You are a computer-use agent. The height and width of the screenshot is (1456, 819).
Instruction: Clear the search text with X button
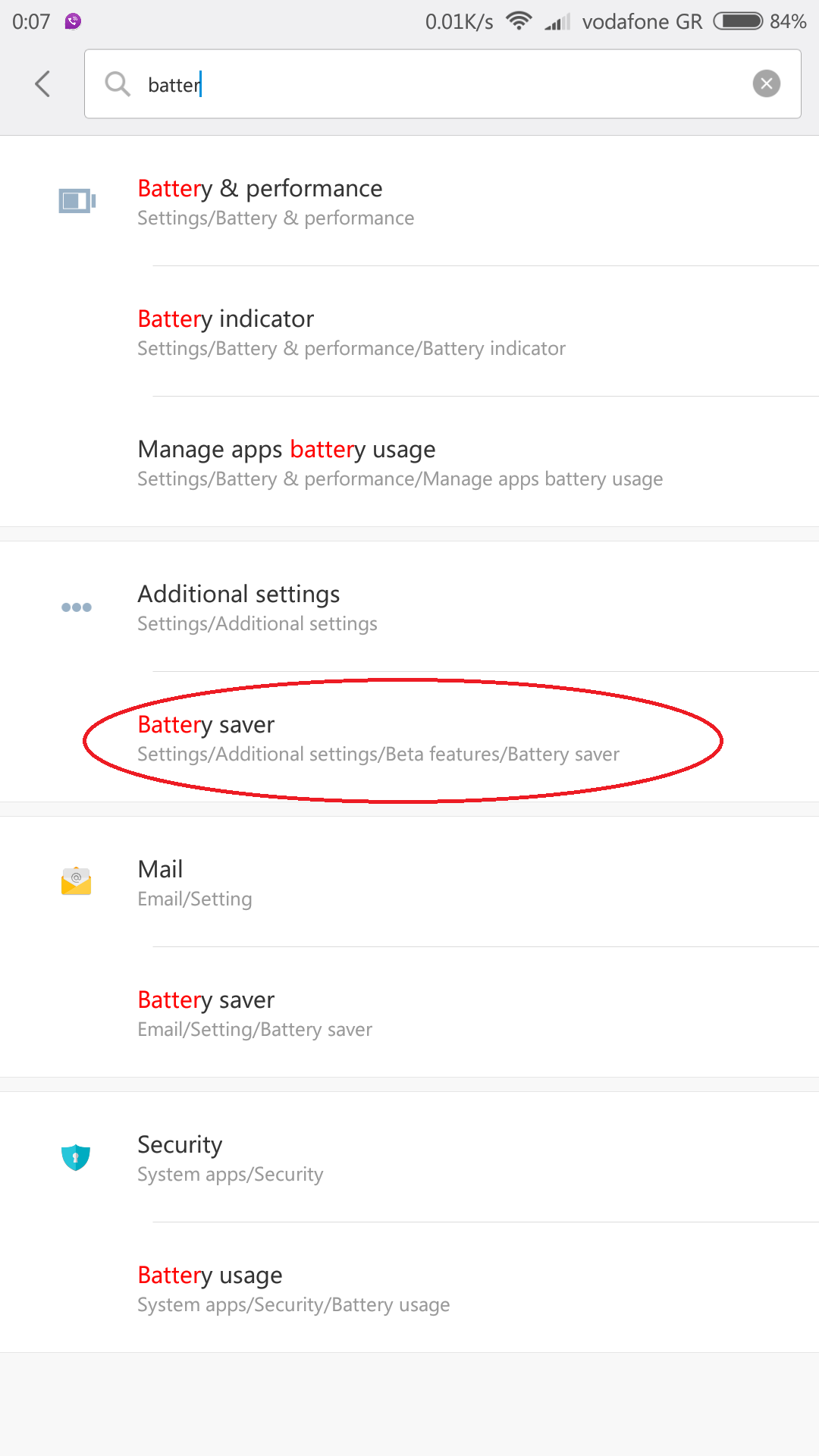(x=767, y=83)
